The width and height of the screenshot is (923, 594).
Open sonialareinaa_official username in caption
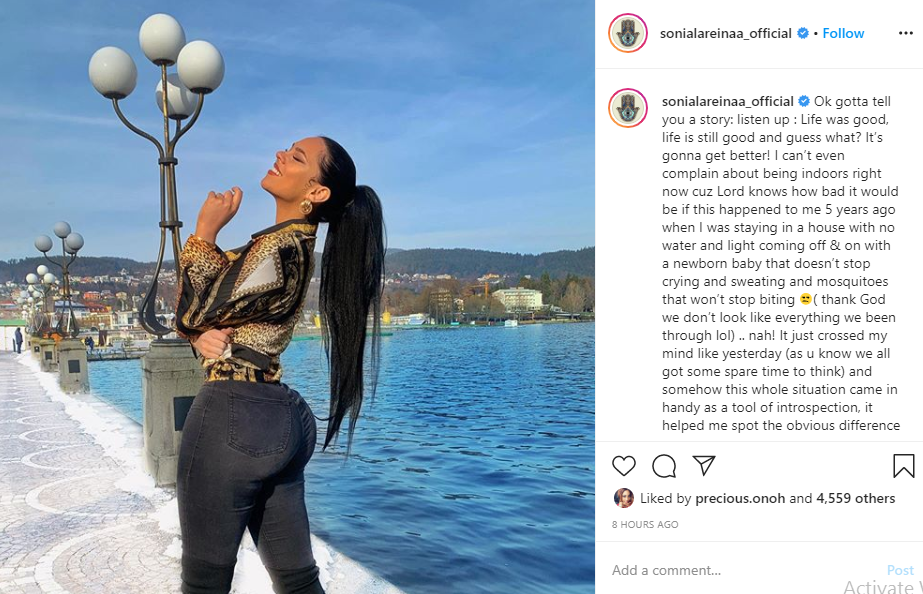point(728,101)
